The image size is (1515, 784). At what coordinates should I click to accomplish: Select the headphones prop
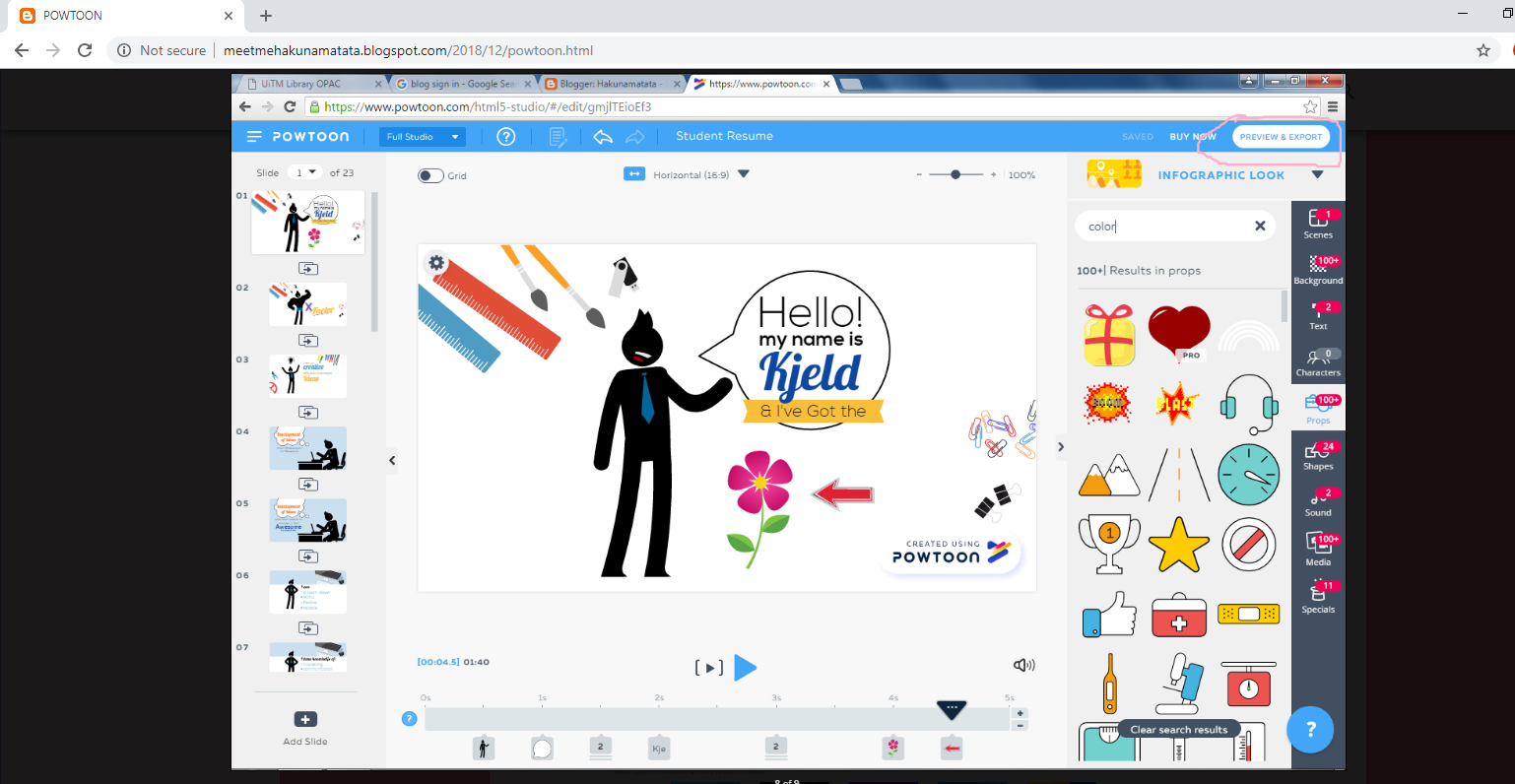point(1248,404)
